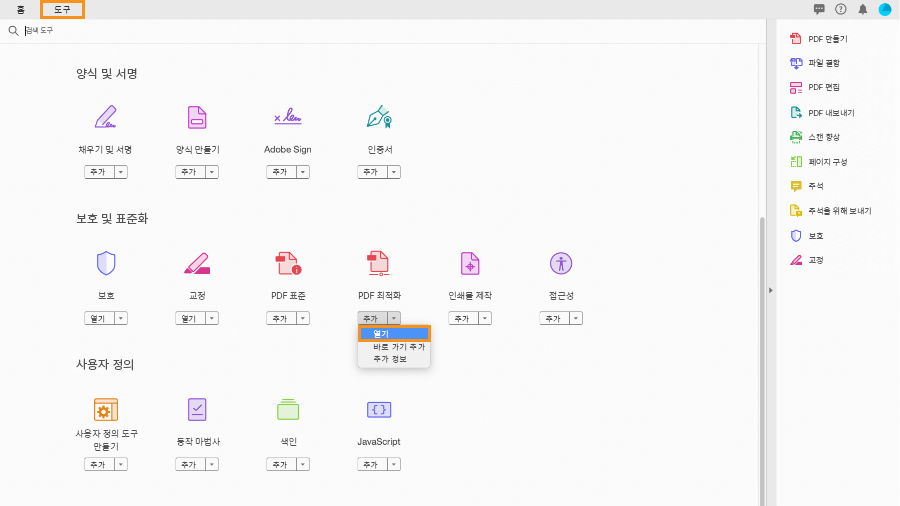Select 추가 정보 in the dropdown menu

(390, 358)
